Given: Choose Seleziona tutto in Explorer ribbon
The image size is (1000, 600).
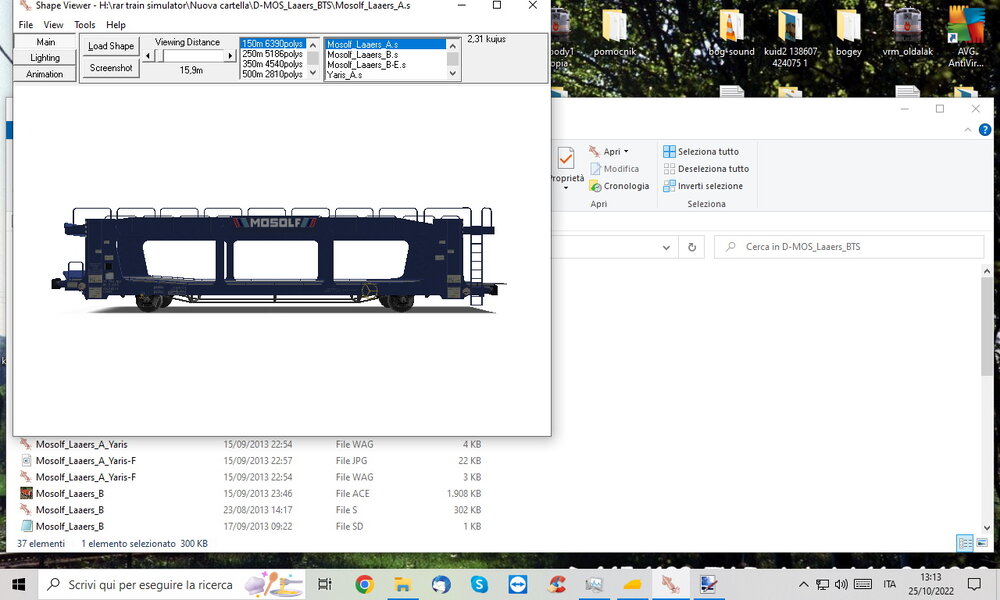Looking at the screenshot, I should pos(701,151).
